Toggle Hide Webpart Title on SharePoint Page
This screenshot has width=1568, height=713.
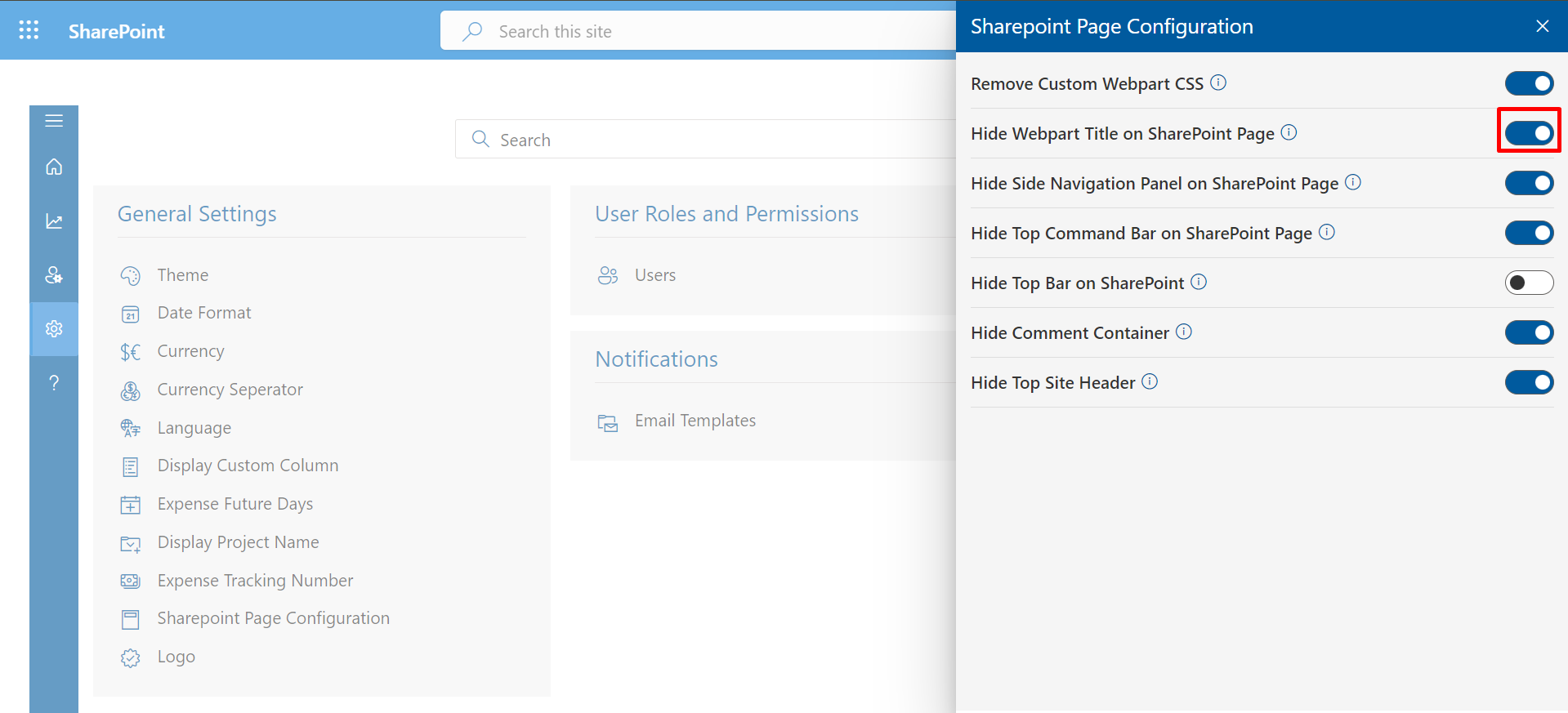point(1529,133)
